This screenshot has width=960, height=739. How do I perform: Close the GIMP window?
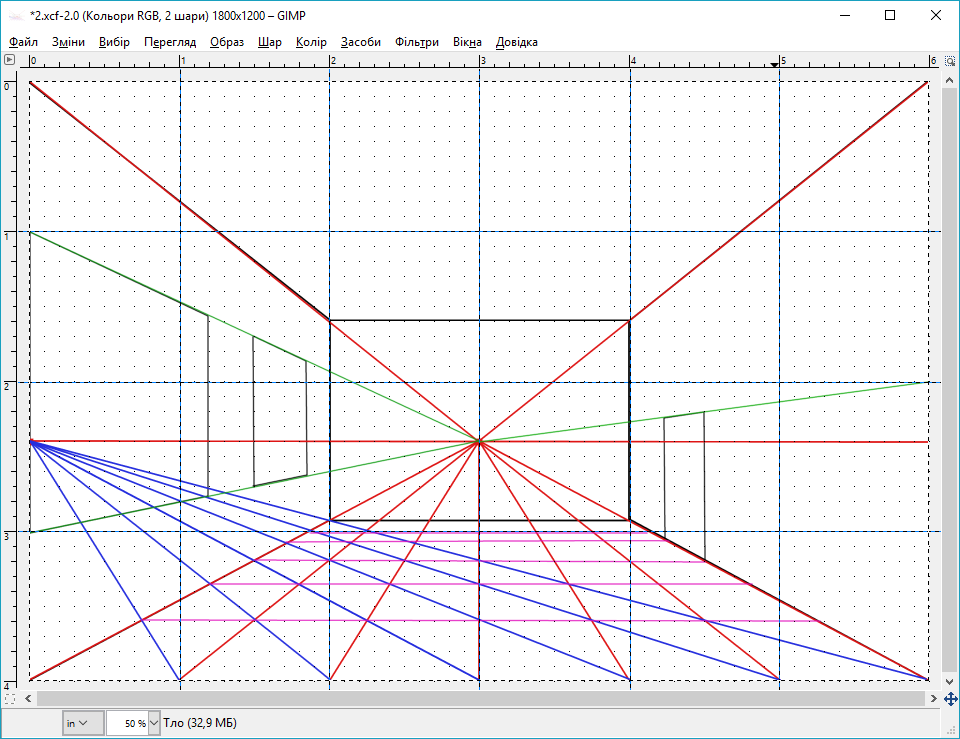[936, 15]
